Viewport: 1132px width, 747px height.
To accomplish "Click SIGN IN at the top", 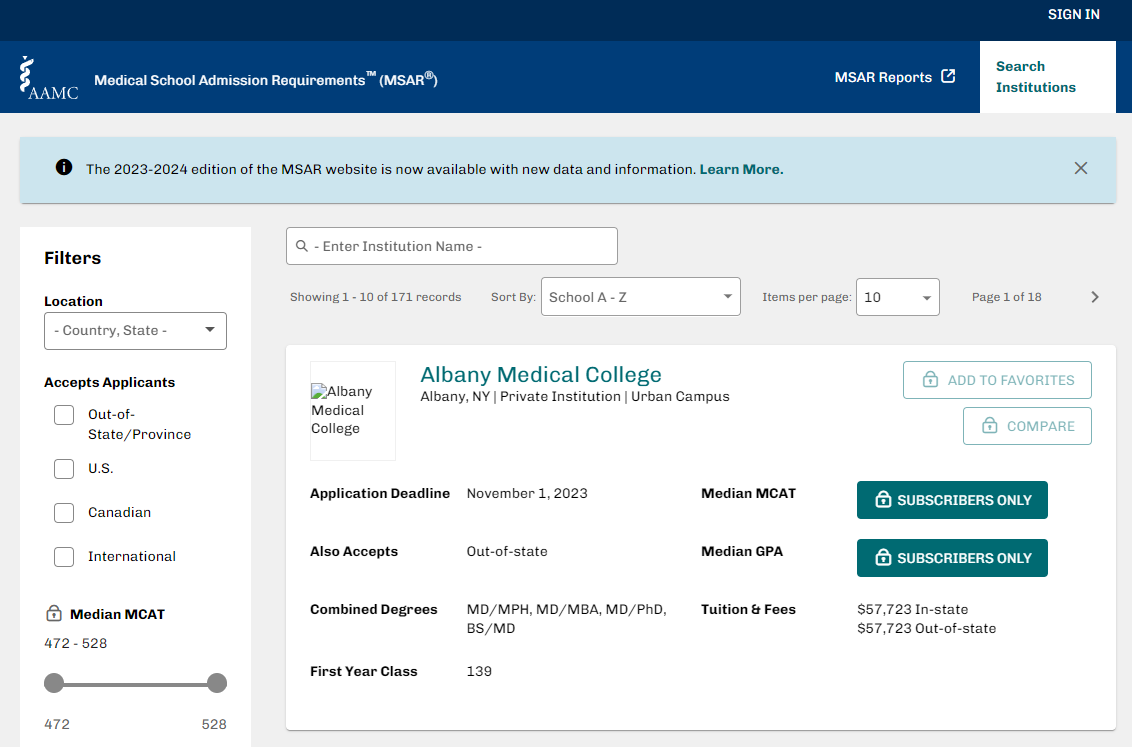I will pyautogui.click(x=1074, y=14).
